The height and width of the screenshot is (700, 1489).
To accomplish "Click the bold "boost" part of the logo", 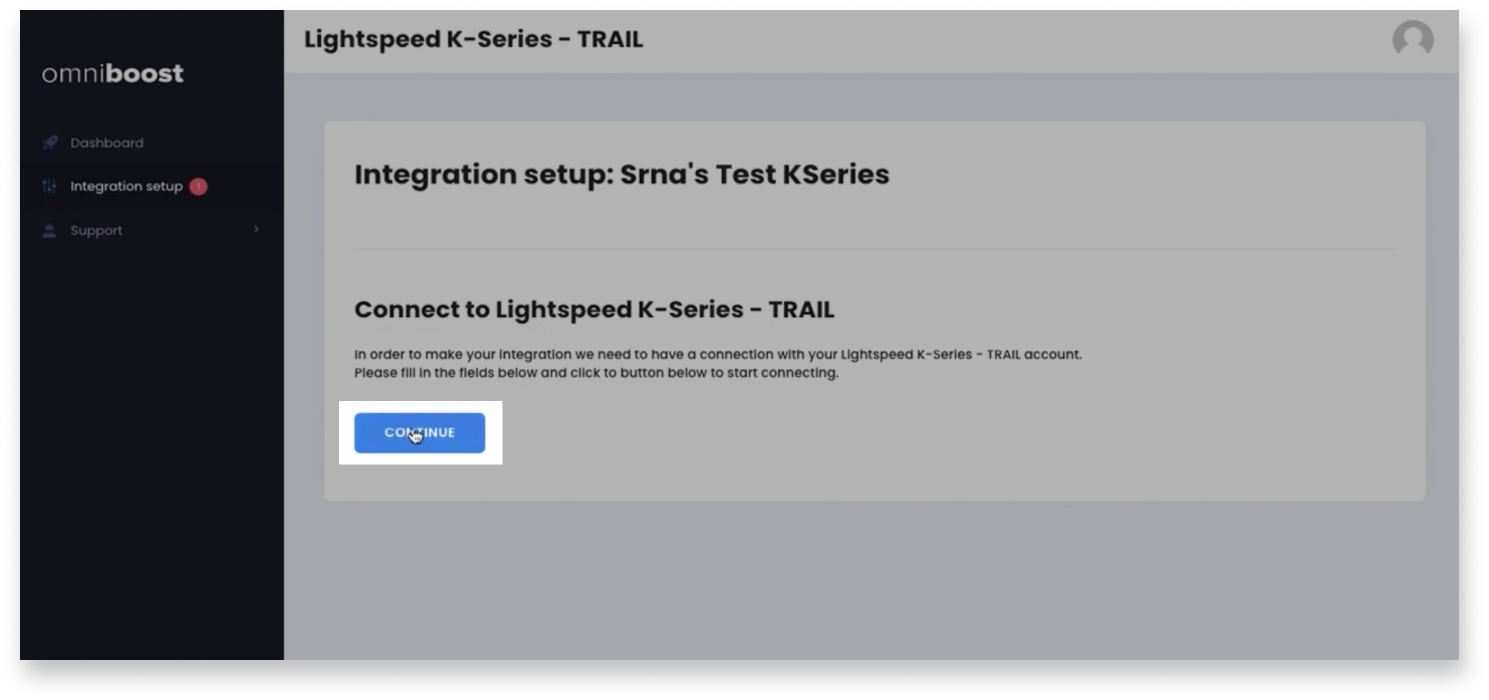I will [x=144, y=74].
